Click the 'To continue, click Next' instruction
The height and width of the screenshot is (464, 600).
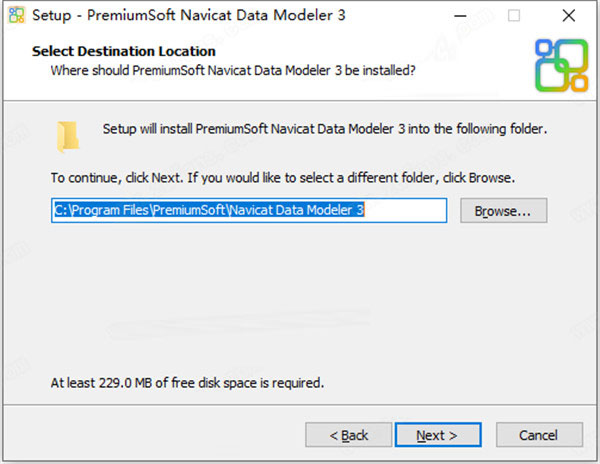click(282, 178)
